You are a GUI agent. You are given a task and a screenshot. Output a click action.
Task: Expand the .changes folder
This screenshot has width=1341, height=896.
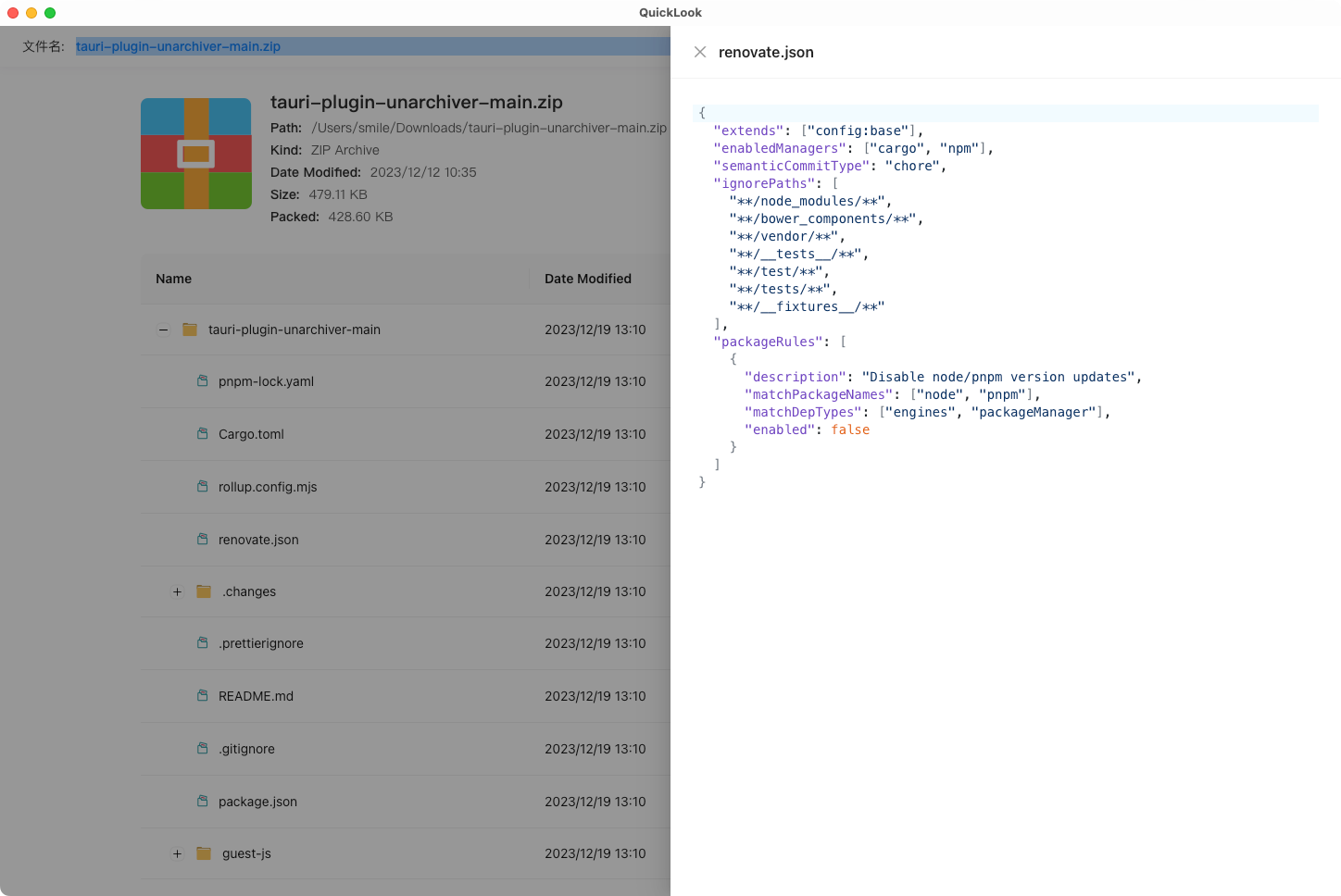[177, 591]
